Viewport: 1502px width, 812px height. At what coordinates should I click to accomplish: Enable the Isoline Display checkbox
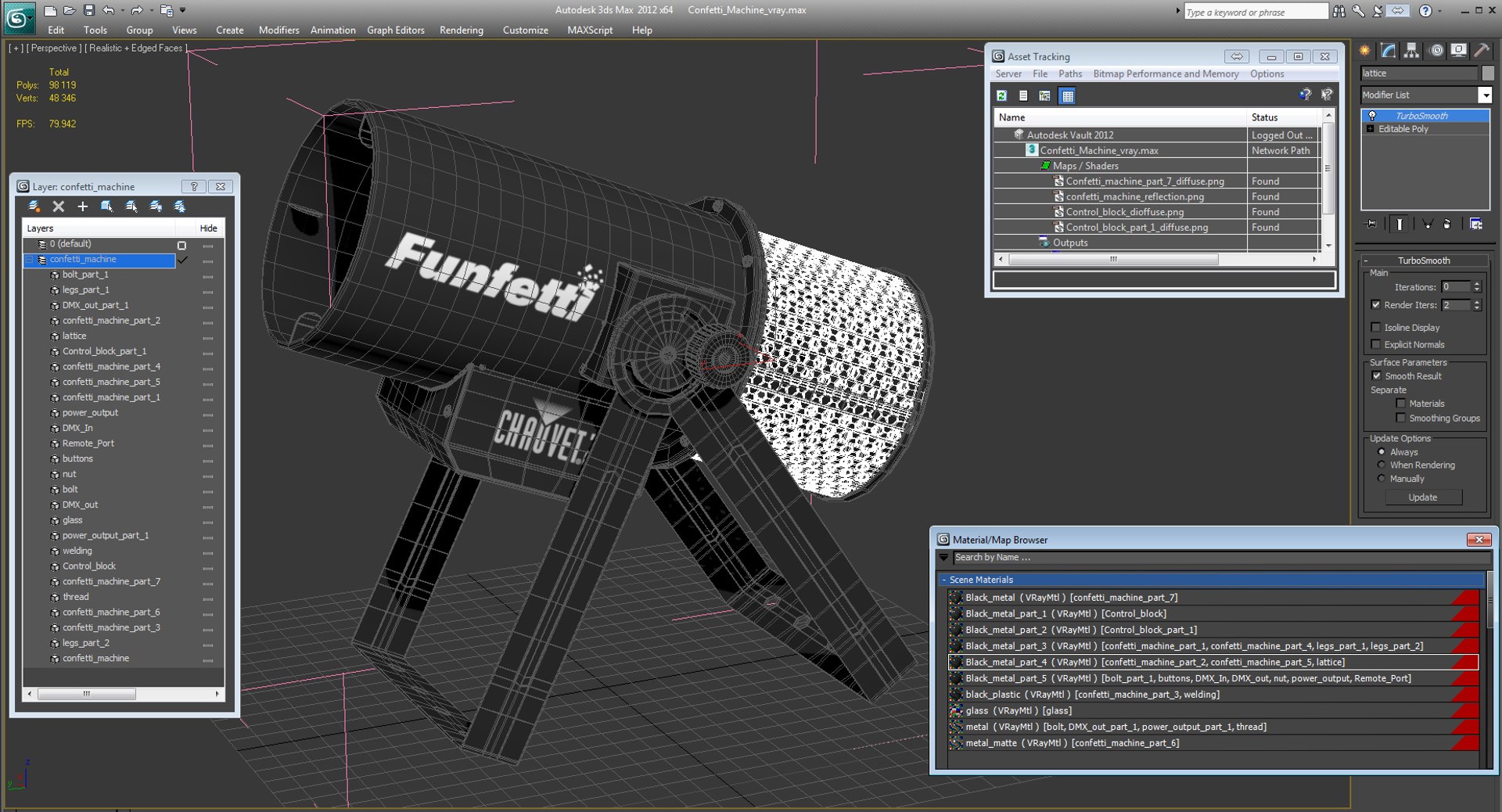click(x=1376, y=328)
